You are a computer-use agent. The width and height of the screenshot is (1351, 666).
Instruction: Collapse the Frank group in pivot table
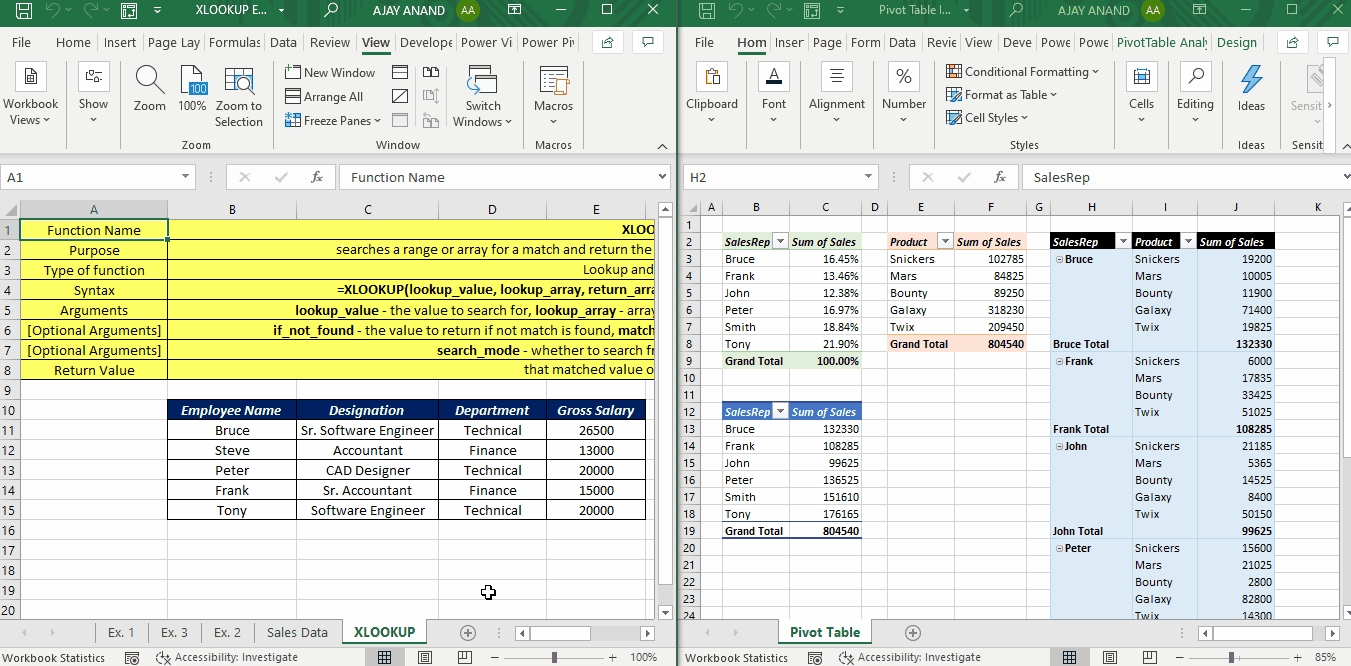(x=1058, y=361)
